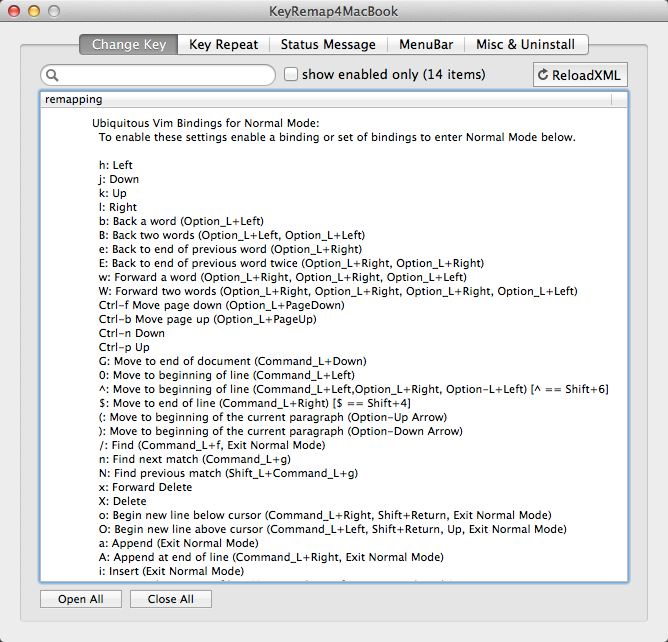Go to Misc & Uninstall tab
The width and height of the screenshot is (668, 642).
526,44
